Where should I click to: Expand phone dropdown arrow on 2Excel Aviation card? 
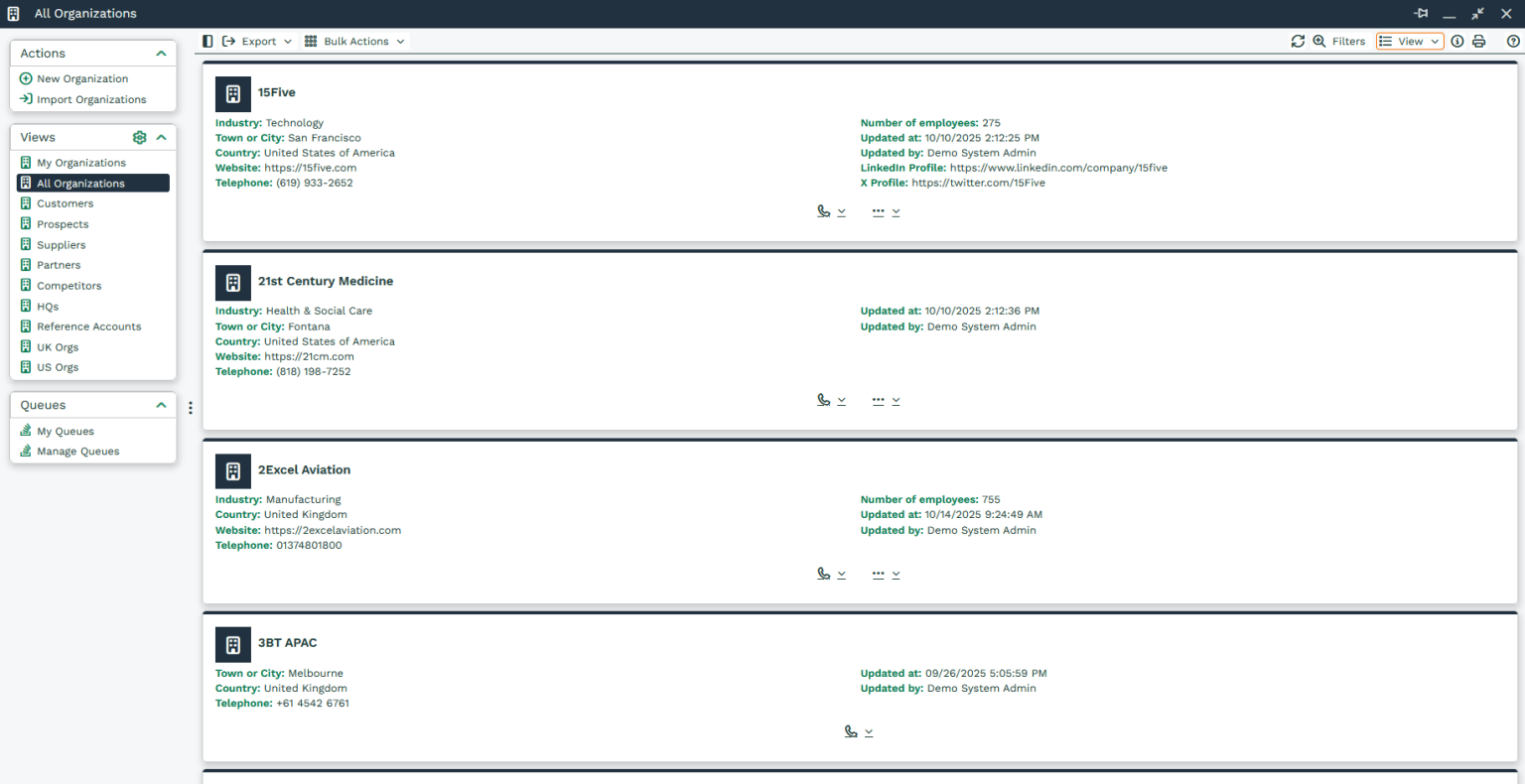pyautogui.click(x=841, y=575)
